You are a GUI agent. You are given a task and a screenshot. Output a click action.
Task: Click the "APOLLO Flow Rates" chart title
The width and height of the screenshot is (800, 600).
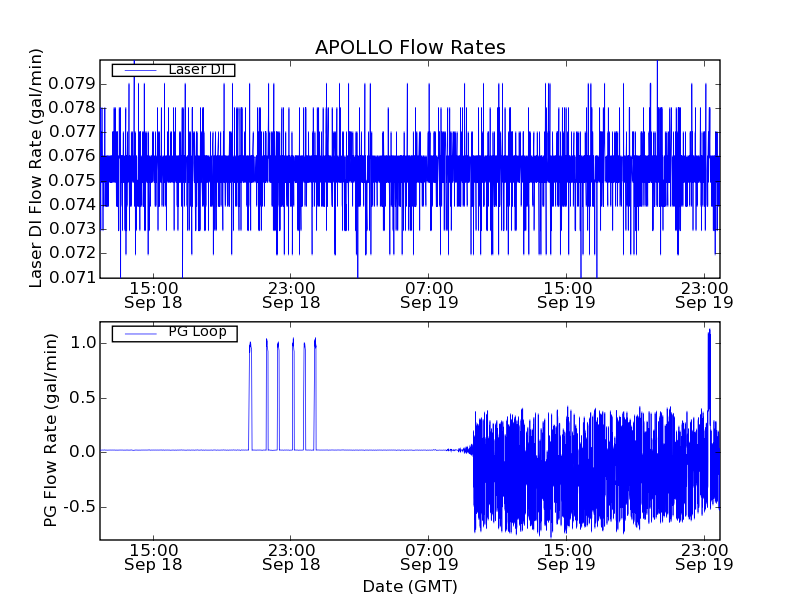click(x=410, y=47)
